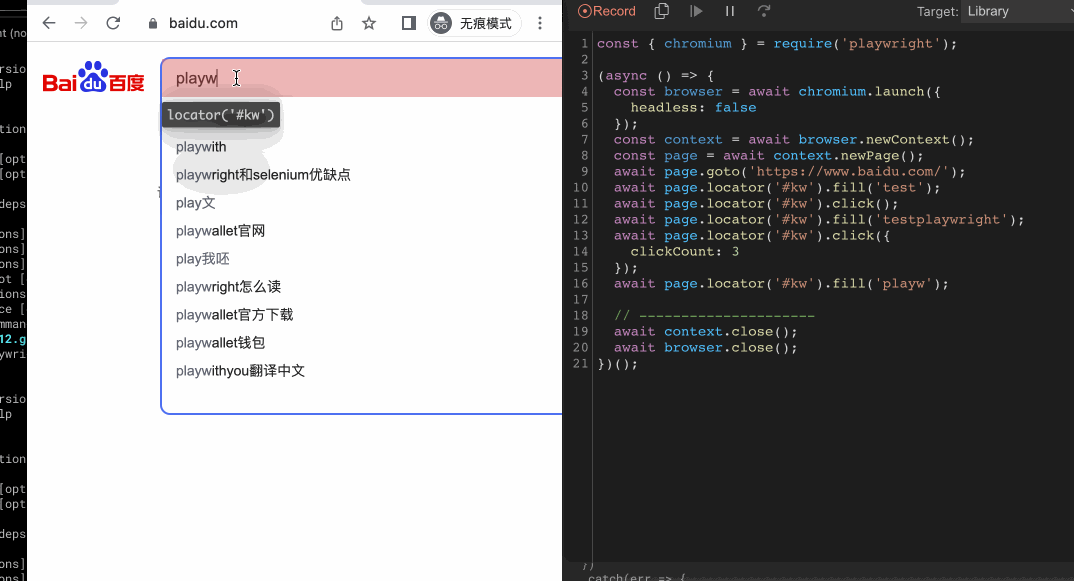
Task: Click code line with headless: false
Action: pos(693,108)
